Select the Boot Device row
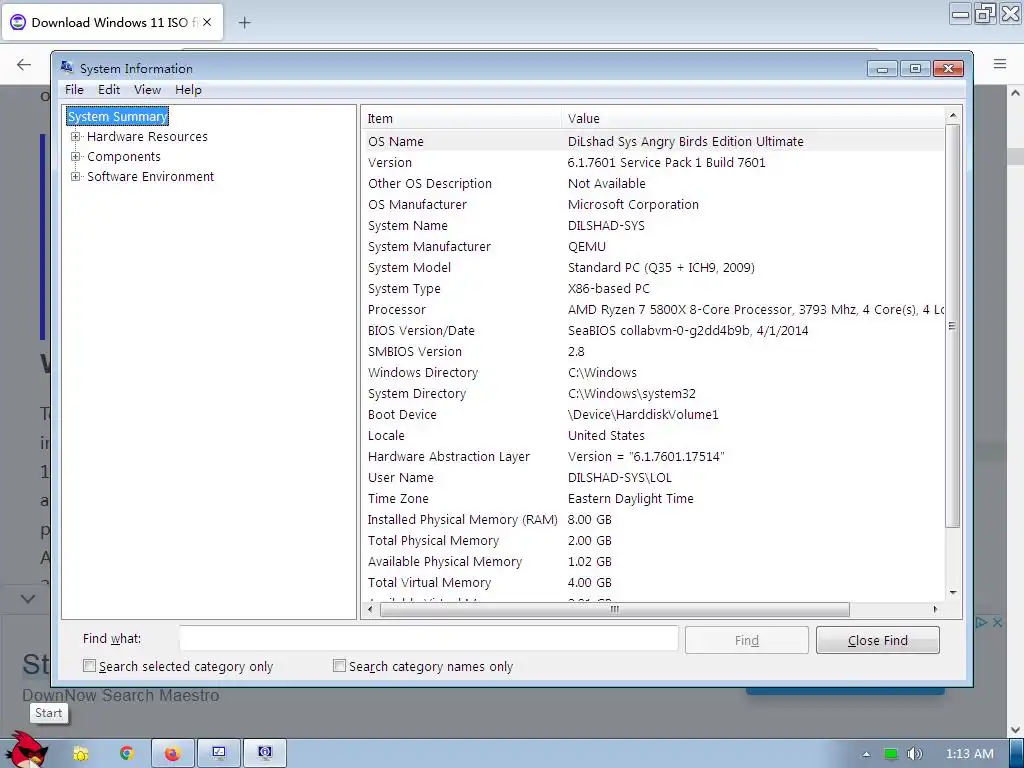1024x768 pixels. (653, 415)
